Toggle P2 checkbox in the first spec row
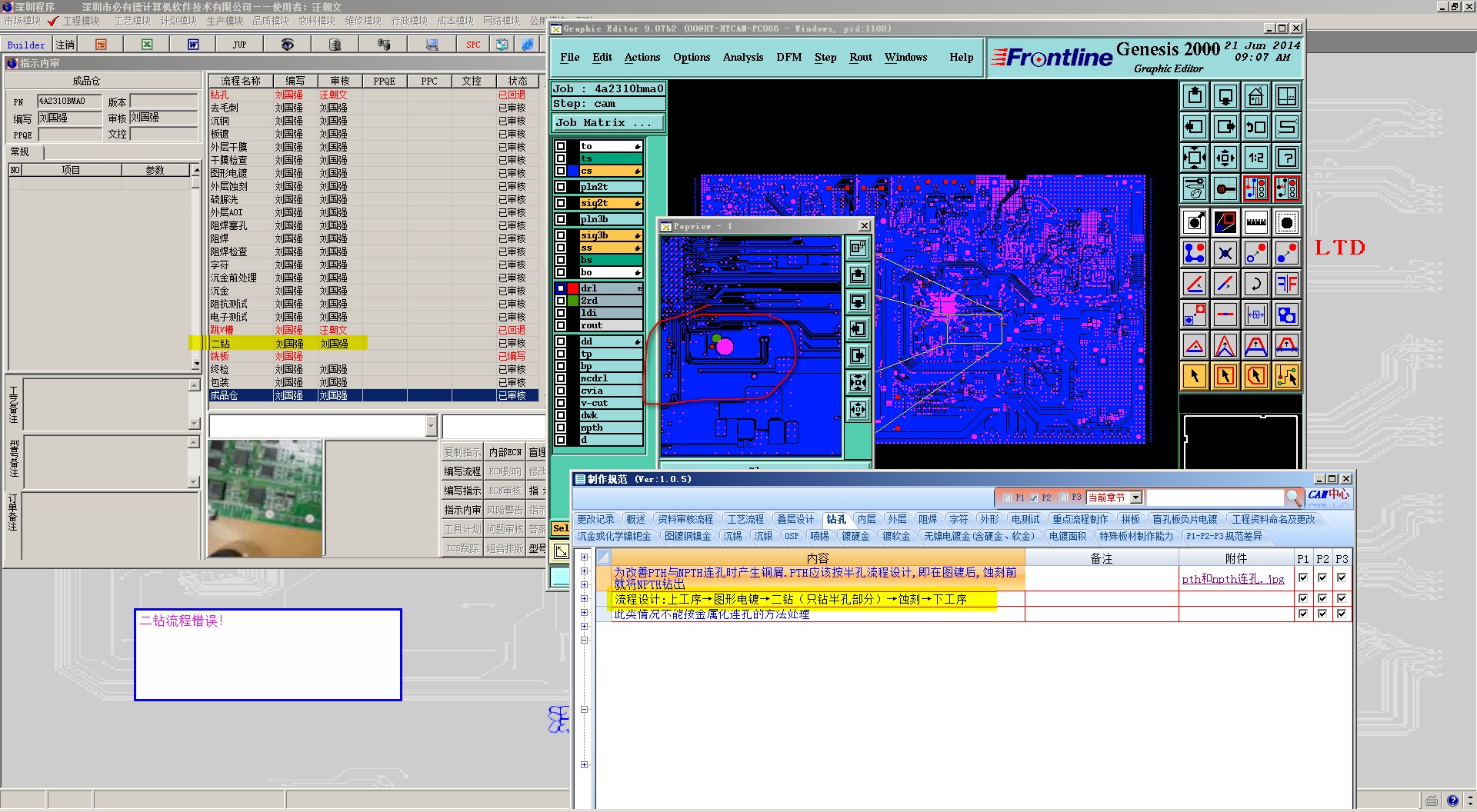 (1322, 577)
